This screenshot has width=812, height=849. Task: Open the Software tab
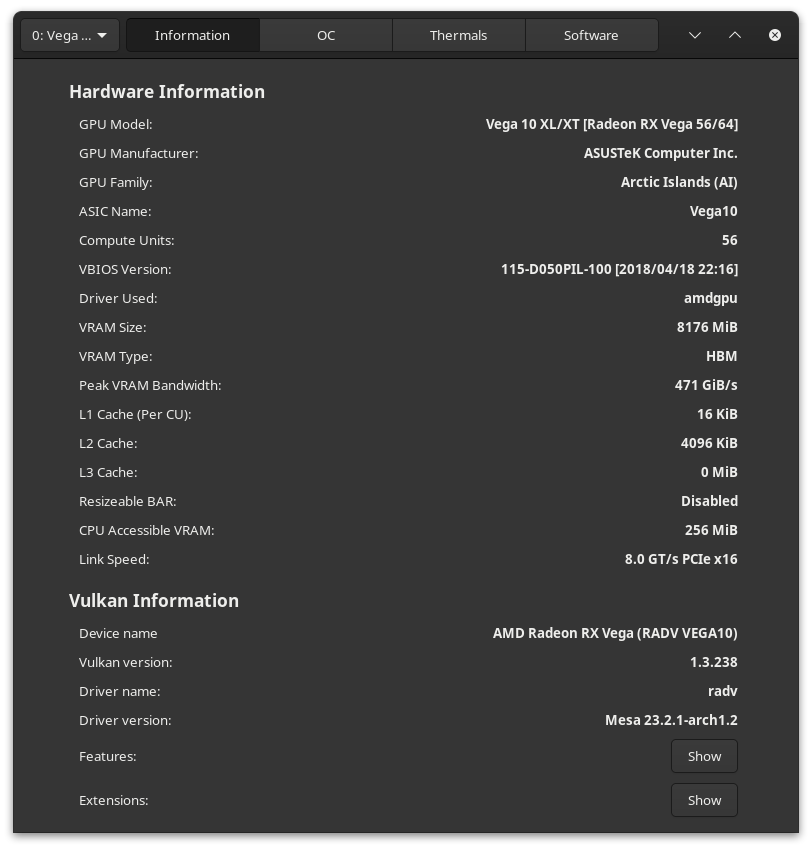point(591,36)
